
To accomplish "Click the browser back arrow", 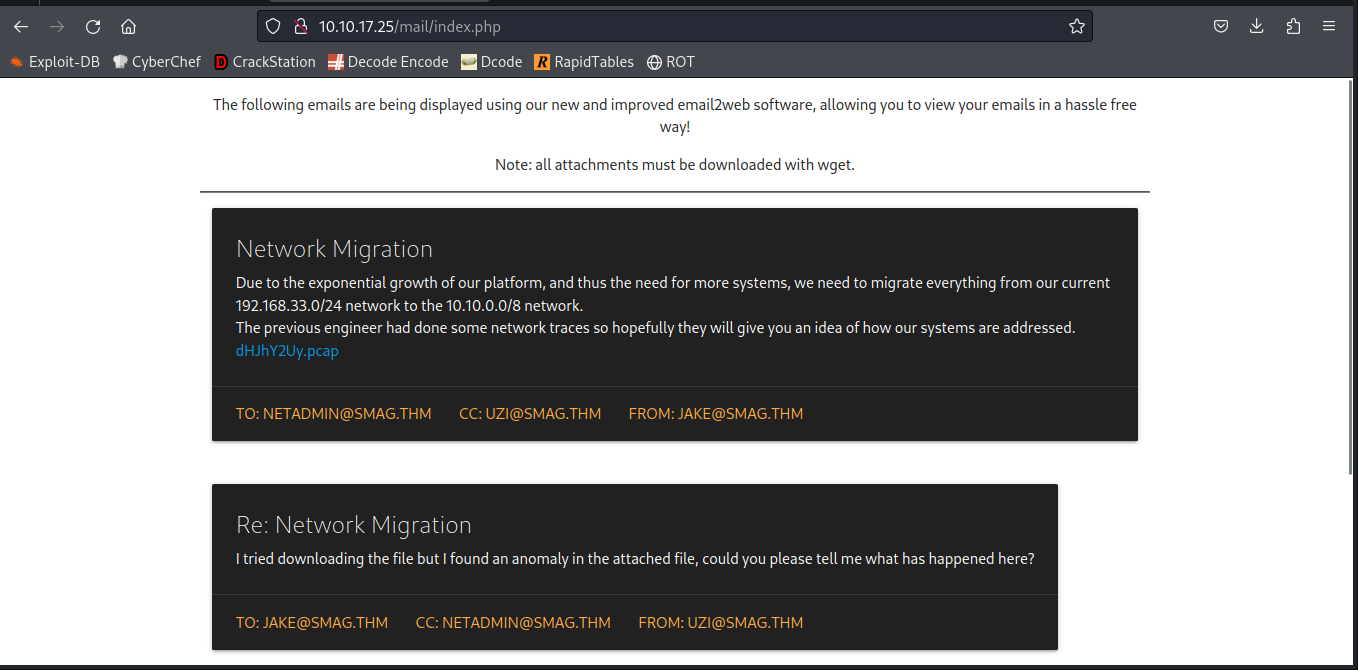I will [21, 27].
